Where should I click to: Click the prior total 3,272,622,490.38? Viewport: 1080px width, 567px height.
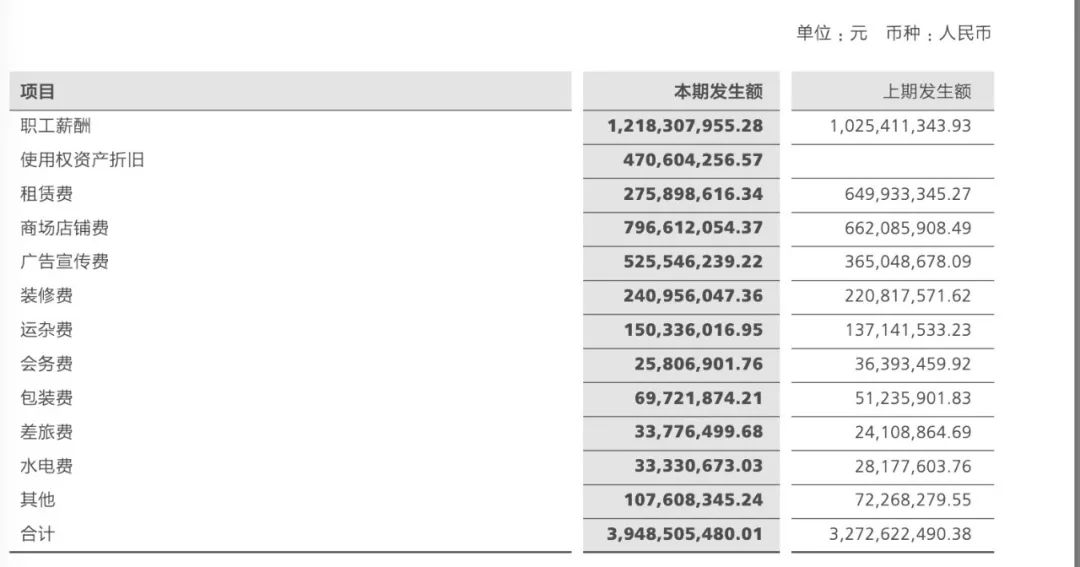900,534
